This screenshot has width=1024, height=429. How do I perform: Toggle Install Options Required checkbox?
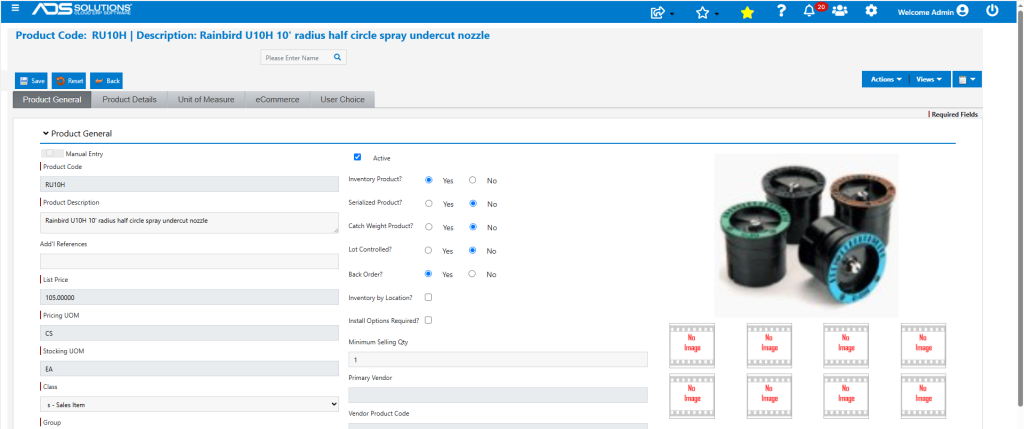(x=428, y=321)
